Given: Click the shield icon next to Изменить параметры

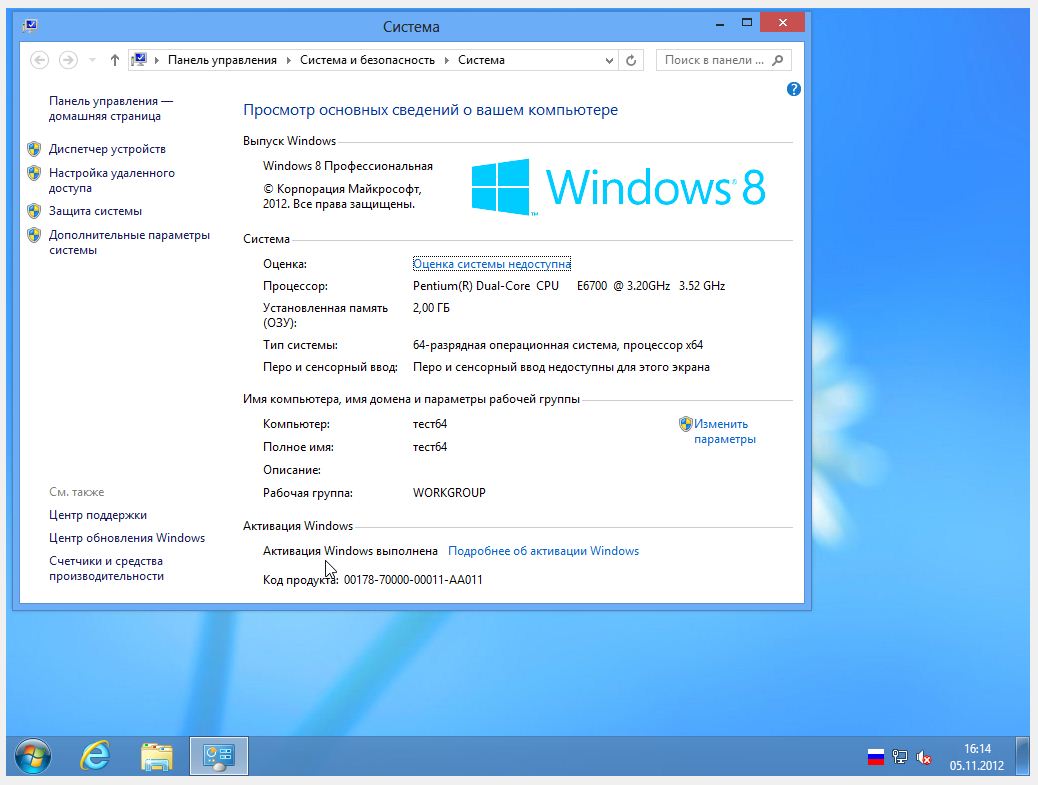Looking at the screenshot, I should (685, 424).
